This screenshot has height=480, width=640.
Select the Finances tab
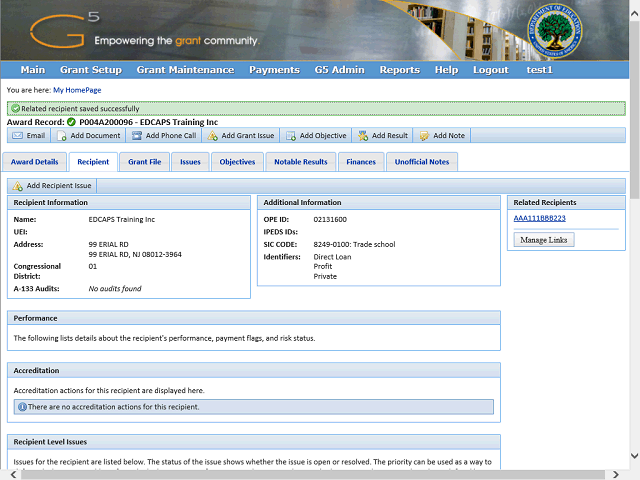360,162
